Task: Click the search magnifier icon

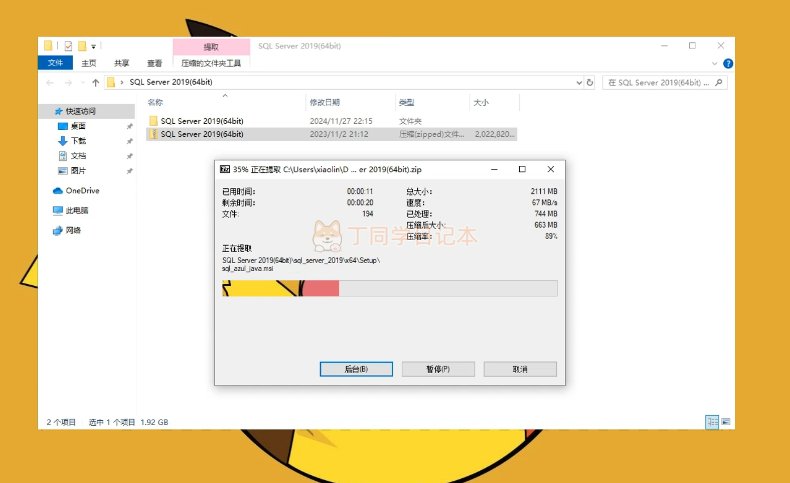Action: point(719,83)
